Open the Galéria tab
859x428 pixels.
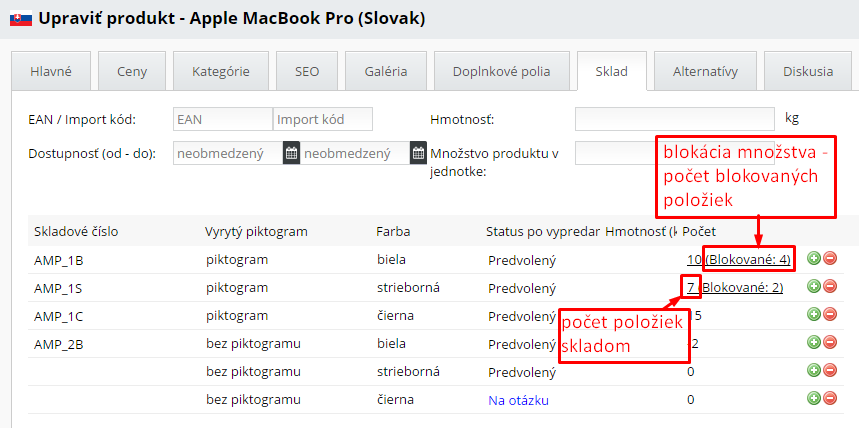pos(386,72)
